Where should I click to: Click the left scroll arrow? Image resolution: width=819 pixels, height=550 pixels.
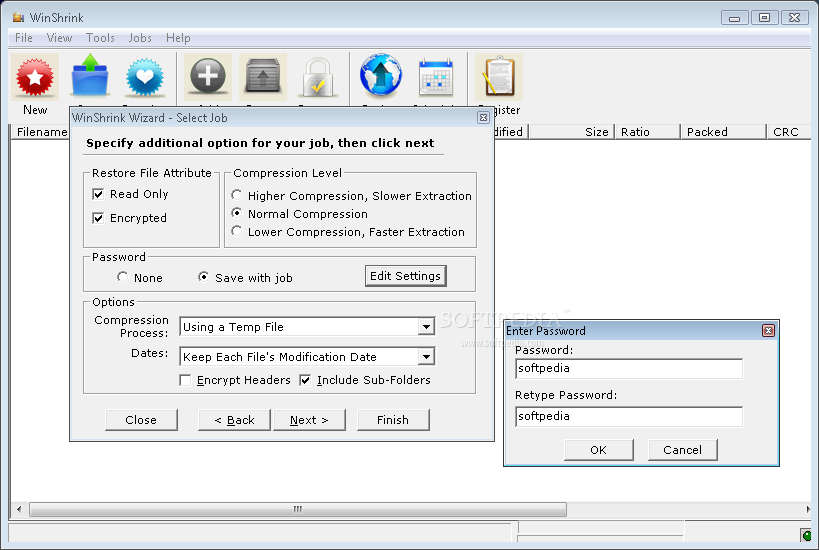point(19,509)
